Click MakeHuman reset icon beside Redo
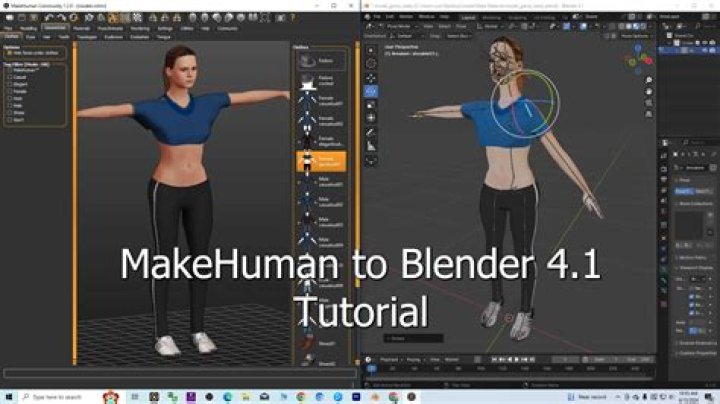Viewport: 720px width, 404px height. tap(73, 18)
